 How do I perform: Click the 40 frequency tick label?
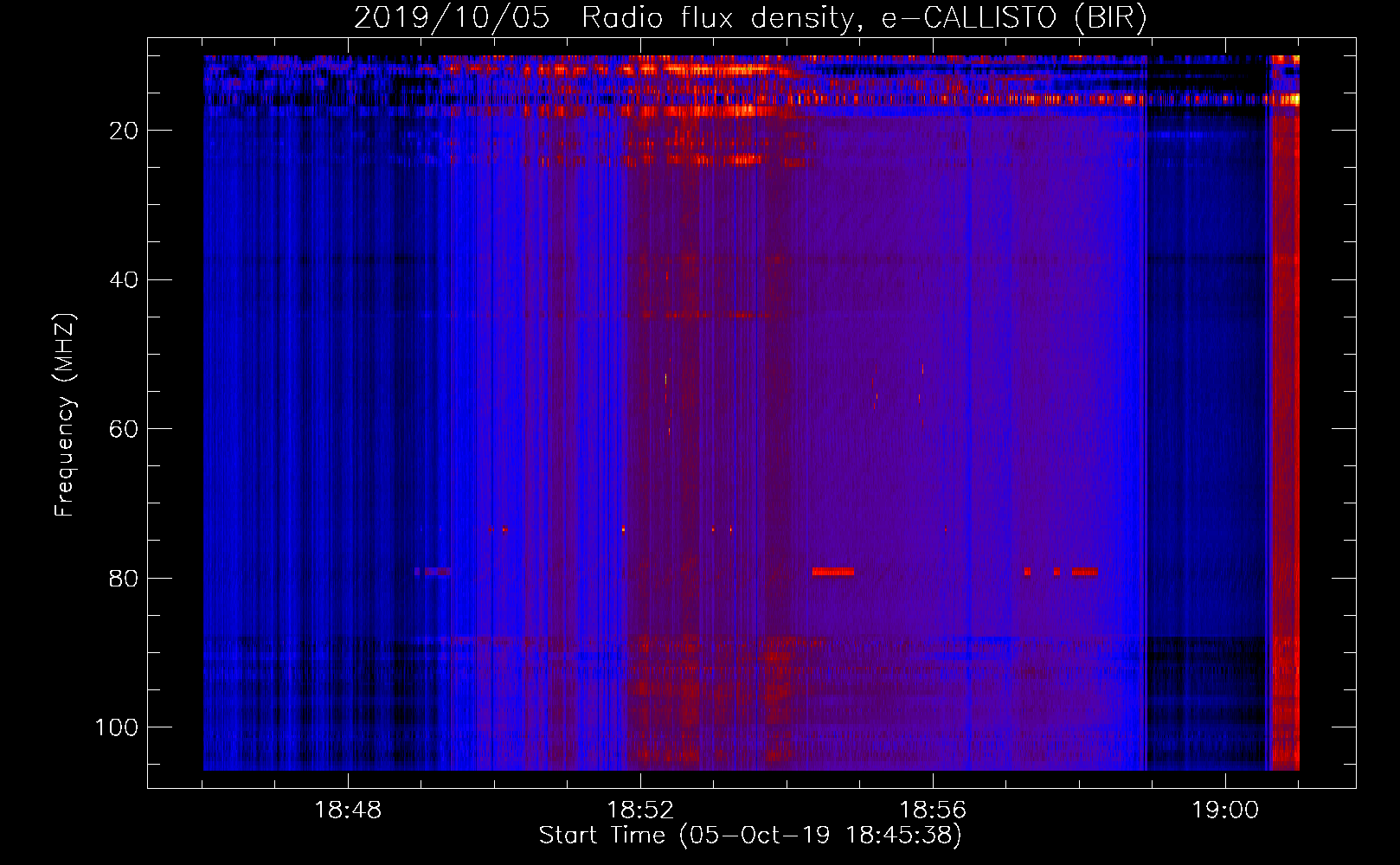point(125,280)
